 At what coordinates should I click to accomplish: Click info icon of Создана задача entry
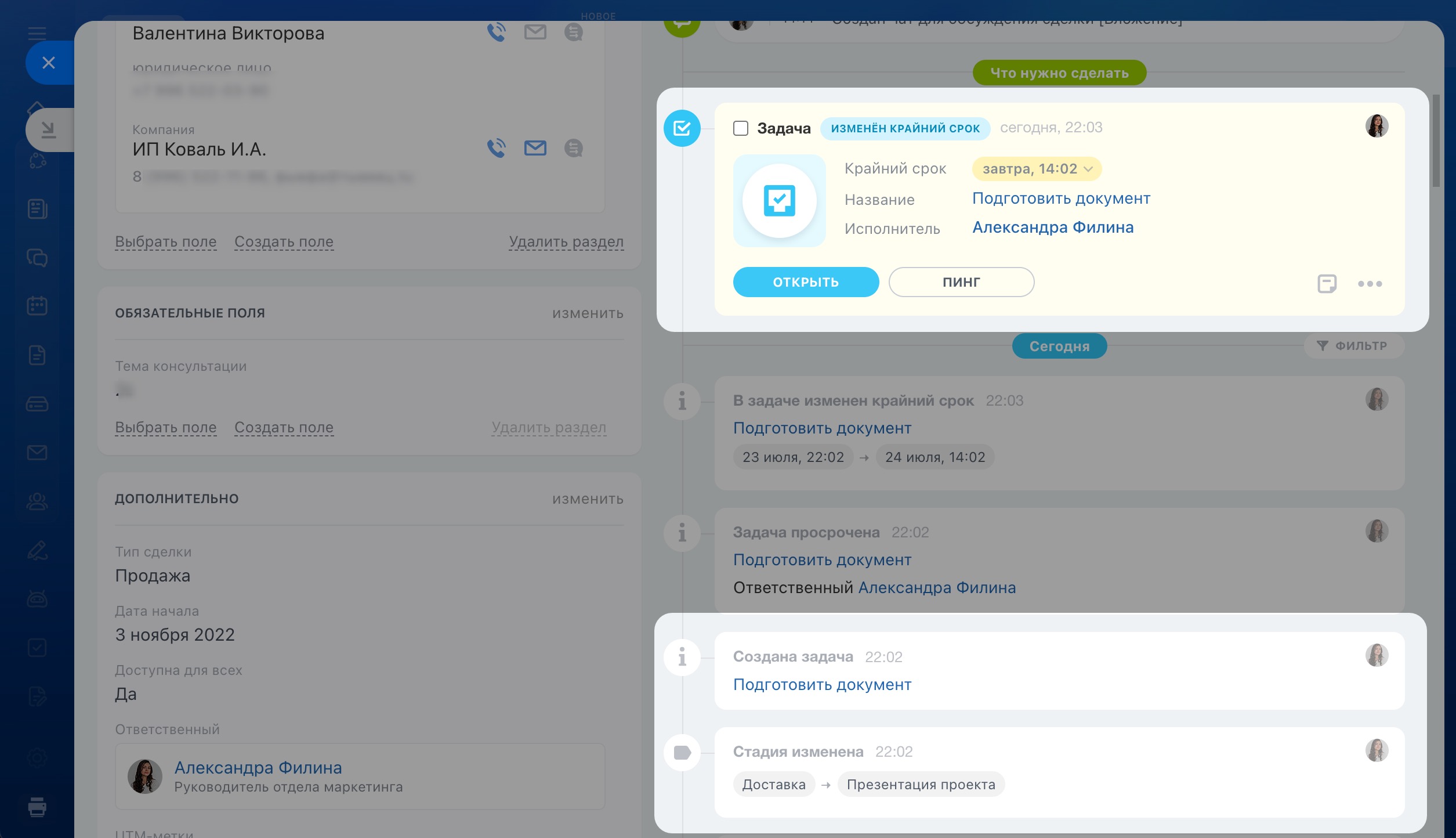point(682,657)
